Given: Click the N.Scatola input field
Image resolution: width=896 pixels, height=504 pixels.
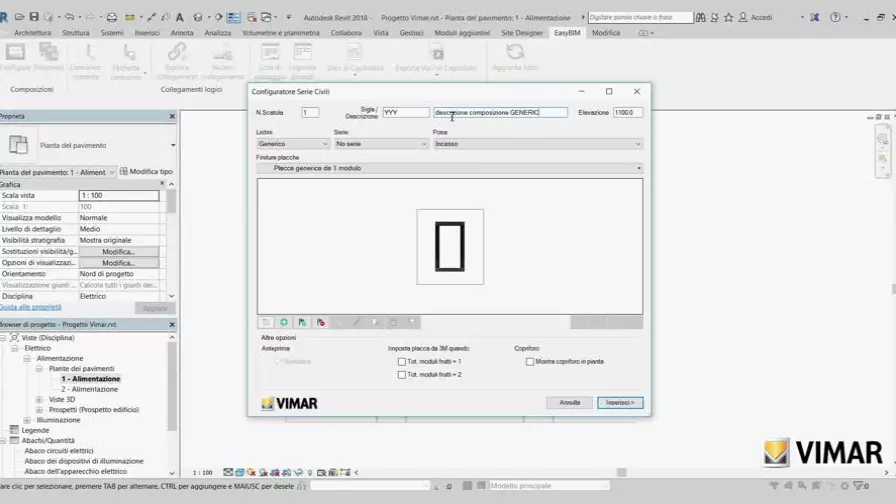Looking at the screenshot, I should [x=310, y=113].
